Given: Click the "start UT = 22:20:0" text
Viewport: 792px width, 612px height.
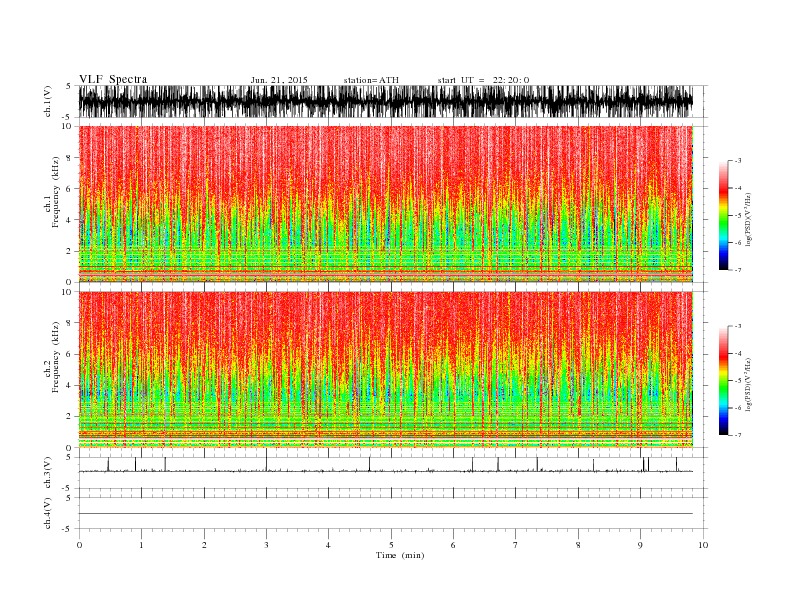Looking at the screenshot, I should point(483,80).
